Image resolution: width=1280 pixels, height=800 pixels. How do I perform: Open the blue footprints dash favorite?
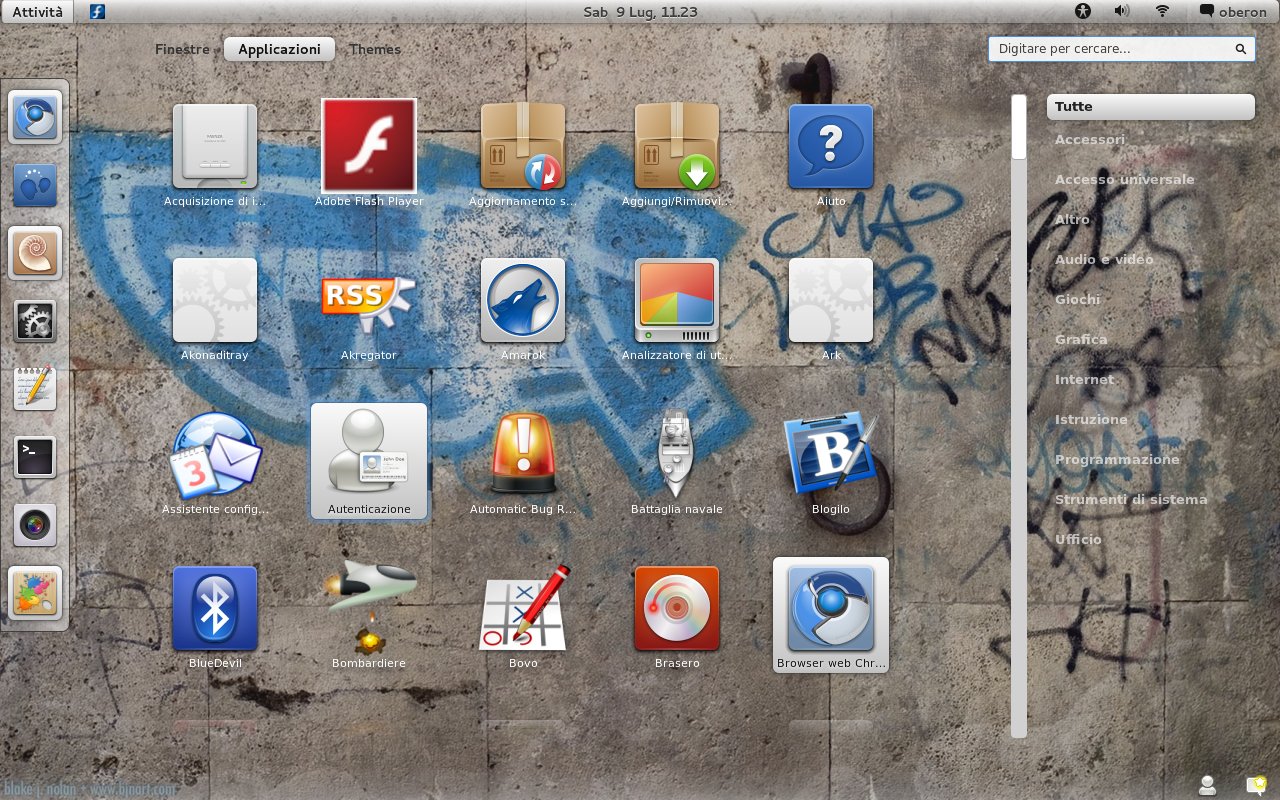(x=36, y=185)
